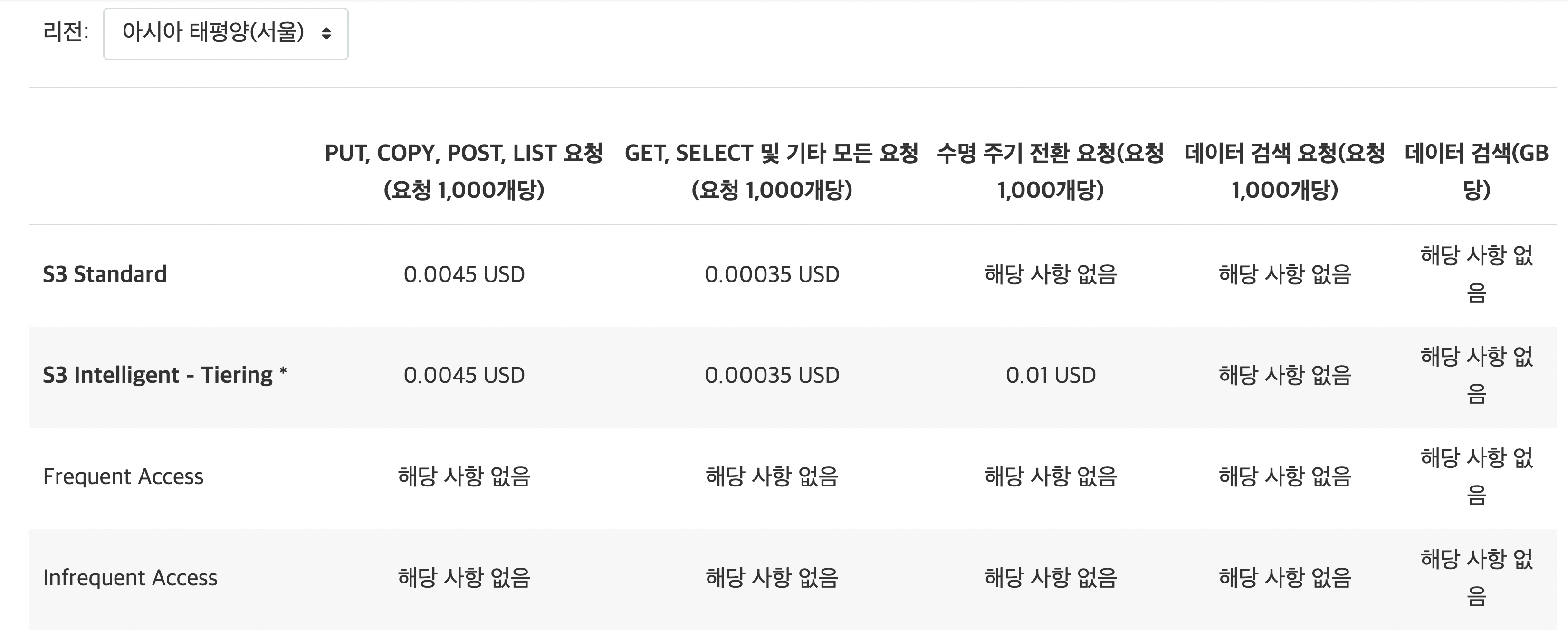This screenshot has width=1568, height=641.
Task: Open the 아시아 태평양(서울) region dropdown
Action: 225,33
